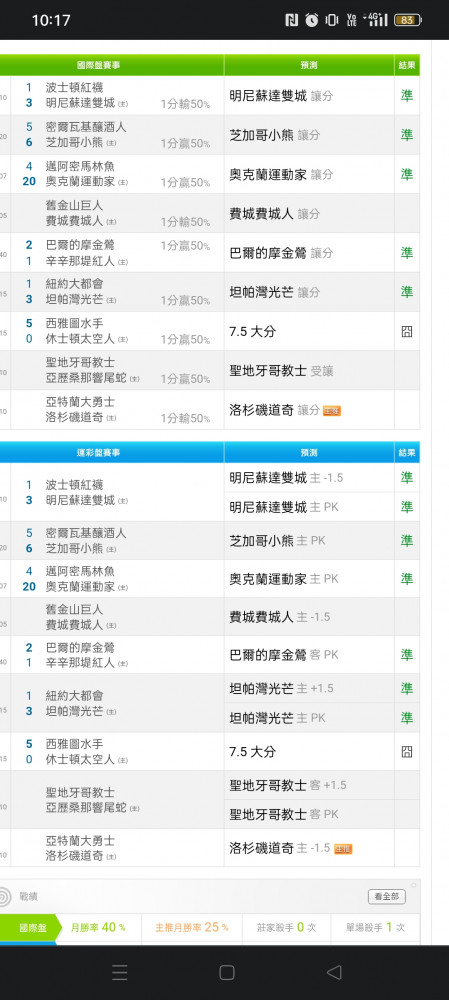Open recent apps with the three-line navigation icon
449x1000 pixels.
point(120,972)
